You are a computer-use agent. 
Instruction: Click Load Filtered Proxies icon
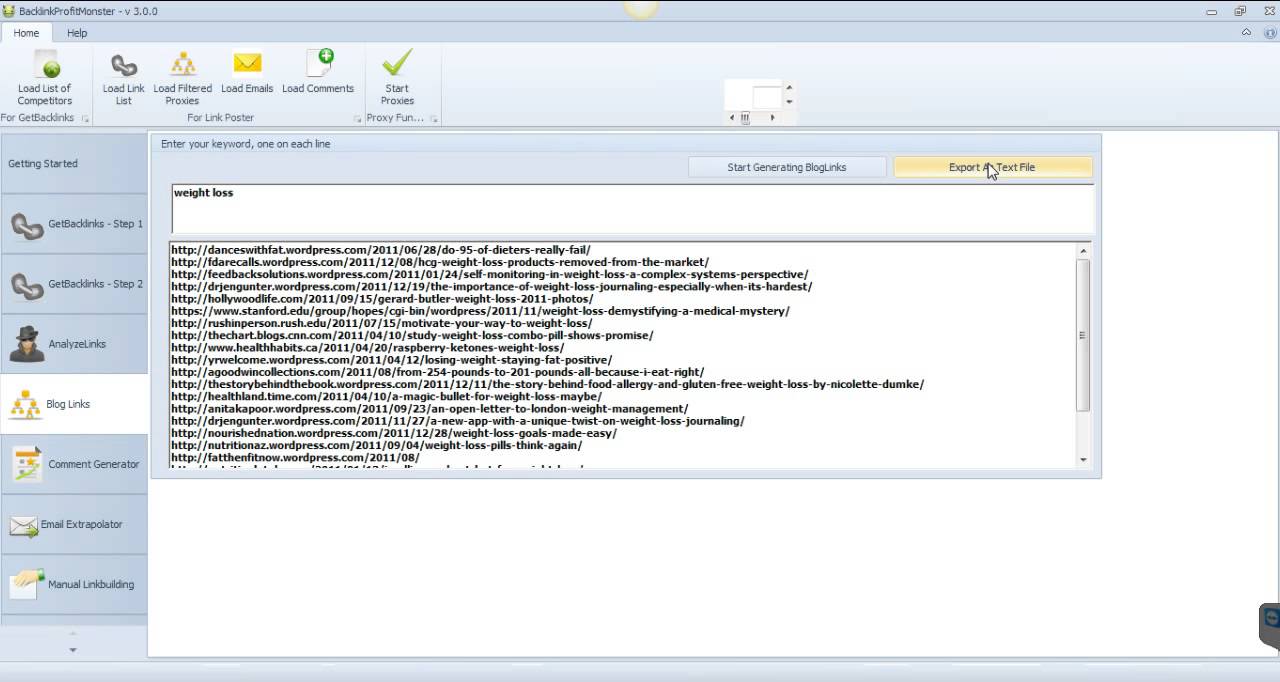tap(182, 64)
